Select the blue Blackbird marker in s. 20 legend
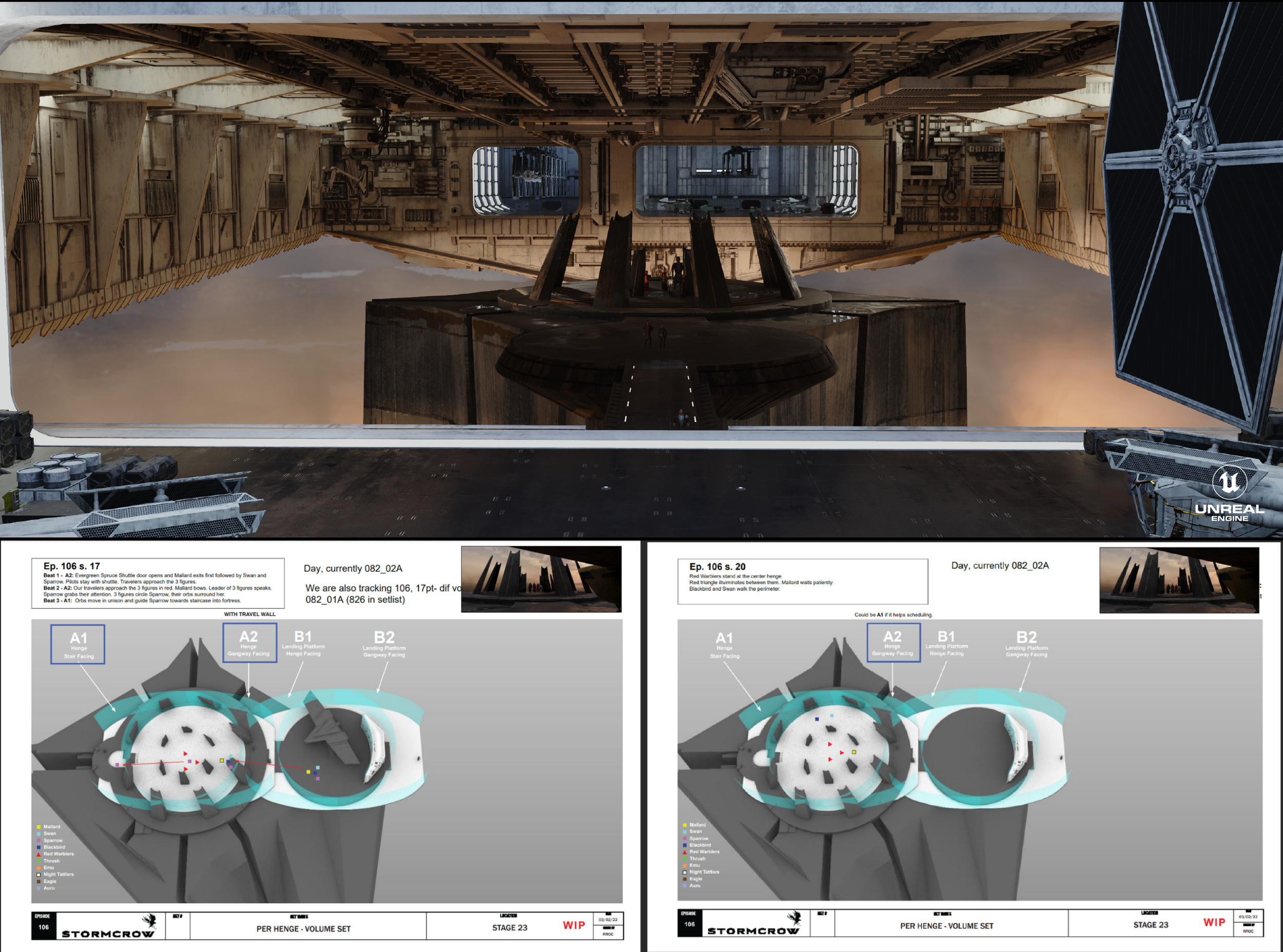 (x=685, y=845)
